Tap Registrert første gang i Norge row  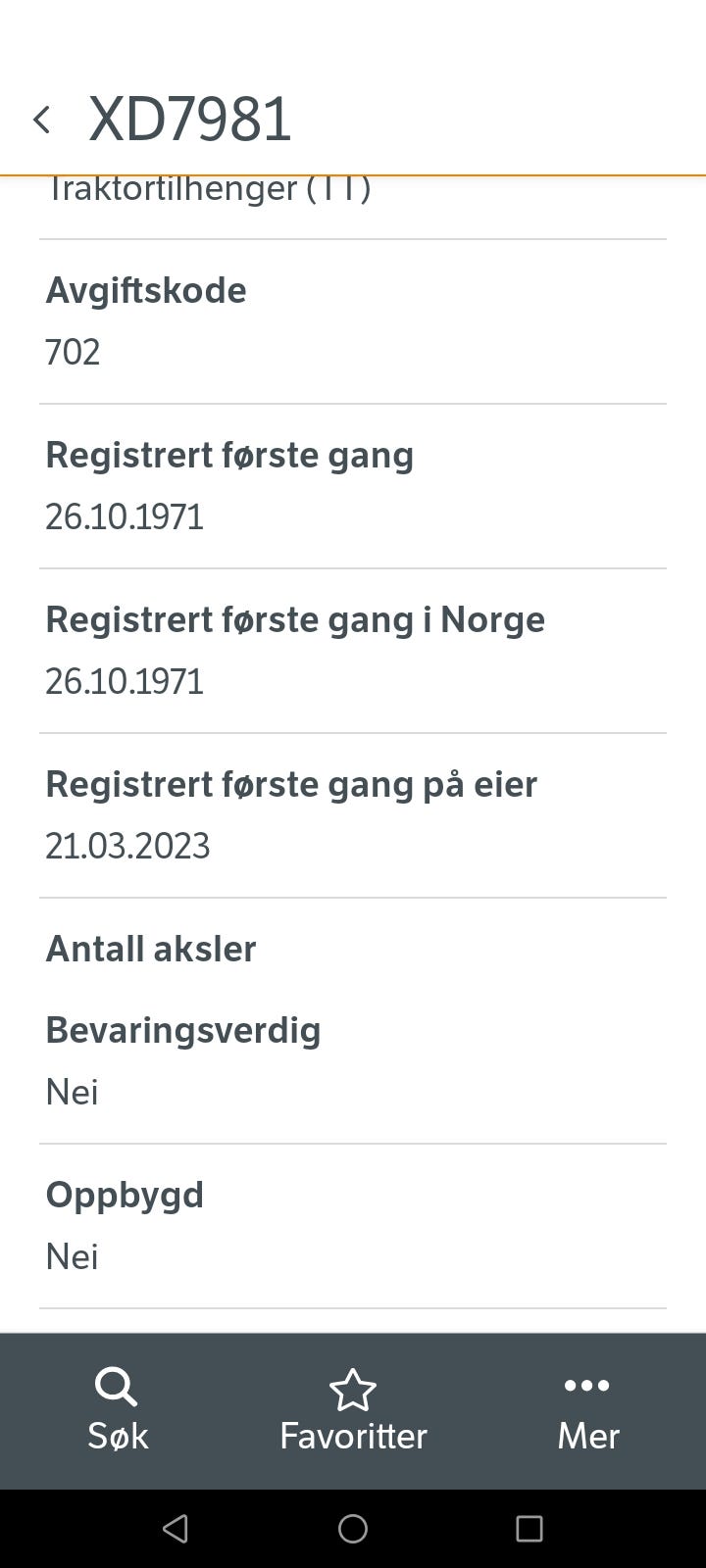coord(295,649)
